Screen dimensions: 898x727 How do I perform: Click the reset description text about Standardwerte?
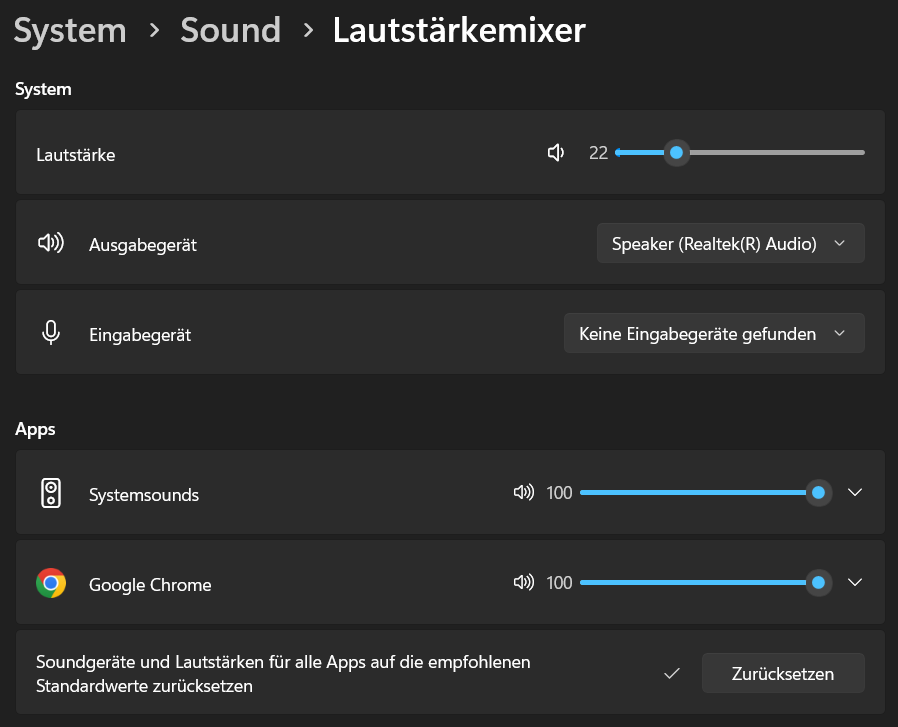tap(283, 674)
